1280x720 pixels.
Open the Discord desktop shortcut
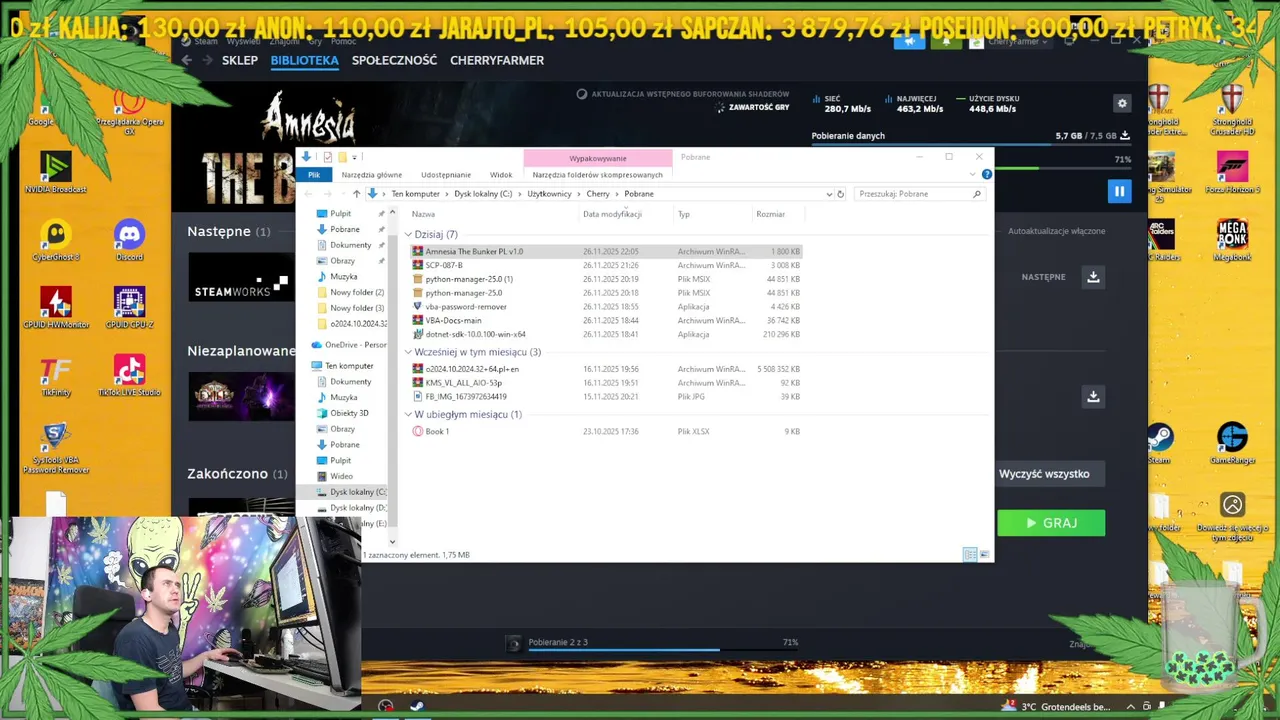(x=129, y=240)
